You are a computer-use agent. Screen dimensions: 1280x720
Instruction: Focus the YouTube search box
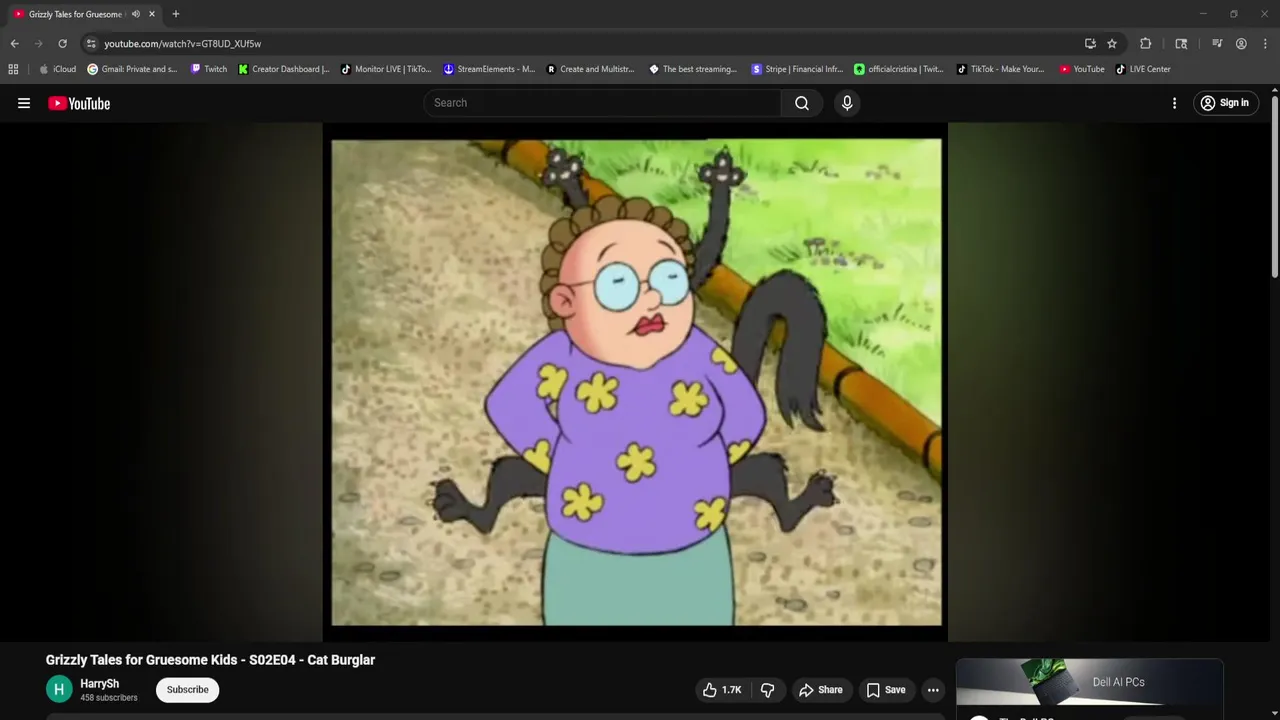pyautogui.click(x=602, y=103)
